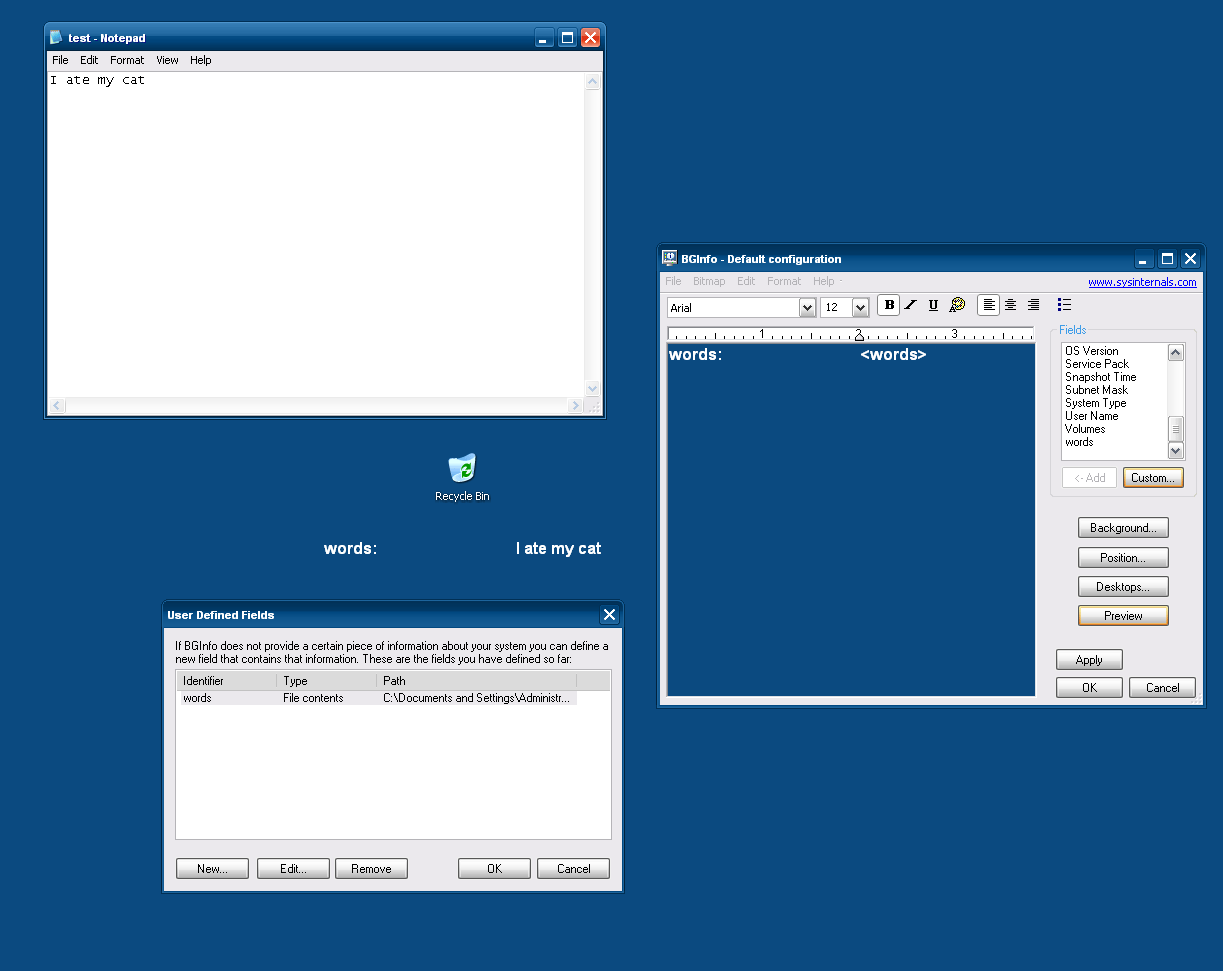Click the Position... button
Screen dimensions: 1223x971
pyautogui.click(x=1123, y=558)
